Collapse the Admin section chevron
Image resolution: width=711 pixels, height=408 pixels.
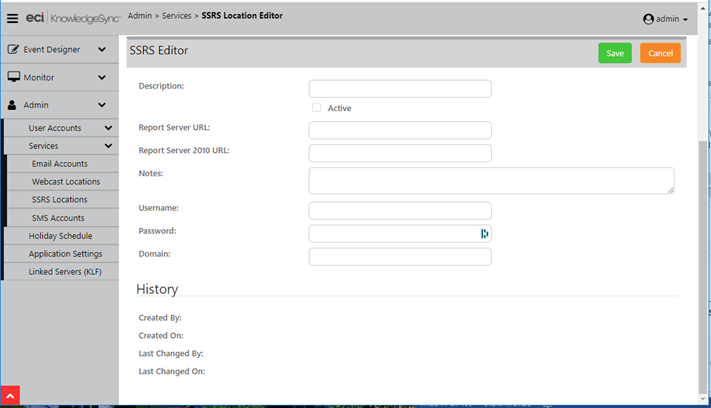[102, 105]
